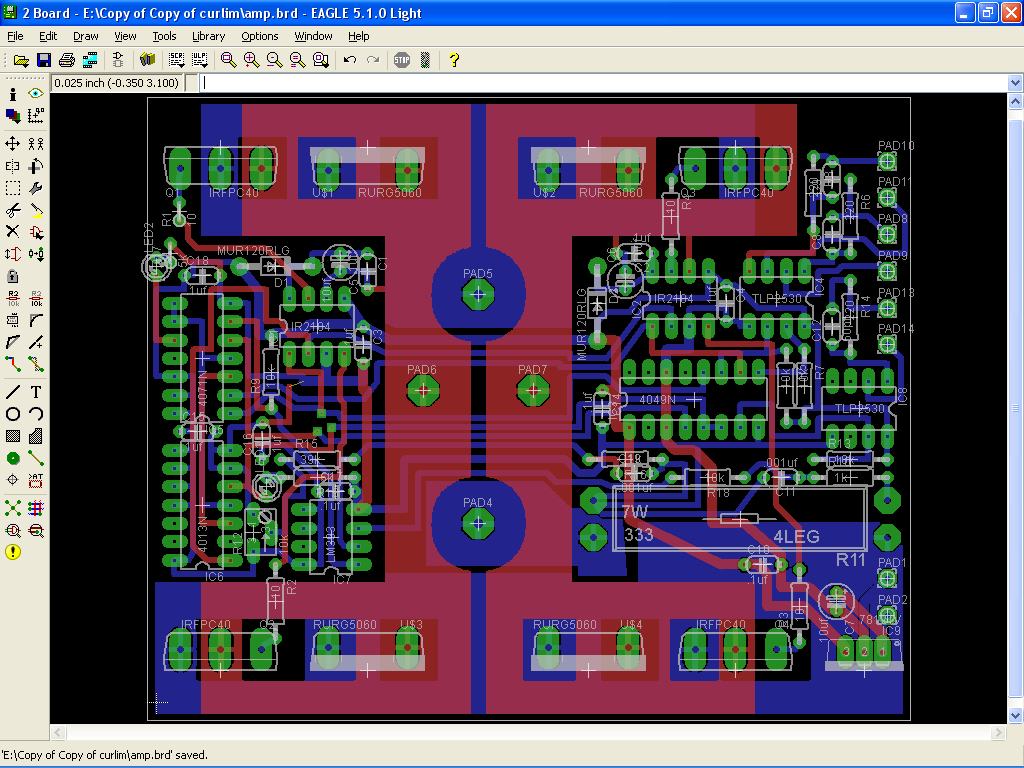
Task: Open the ULP program dropdown
Action: tap(199, 61)
